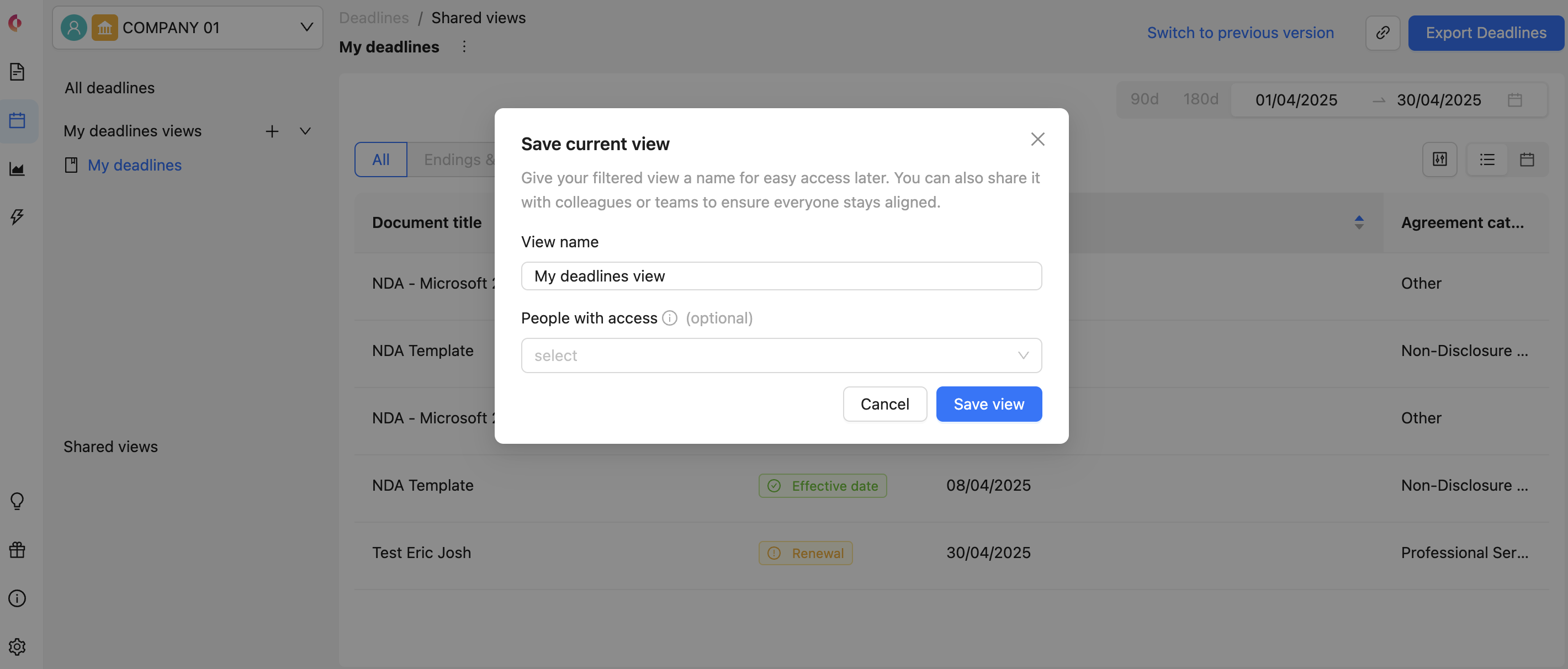Screen dimensions: 1568x669
Task: Open All deadlines in the sidebar
Action: pos(109,88)
